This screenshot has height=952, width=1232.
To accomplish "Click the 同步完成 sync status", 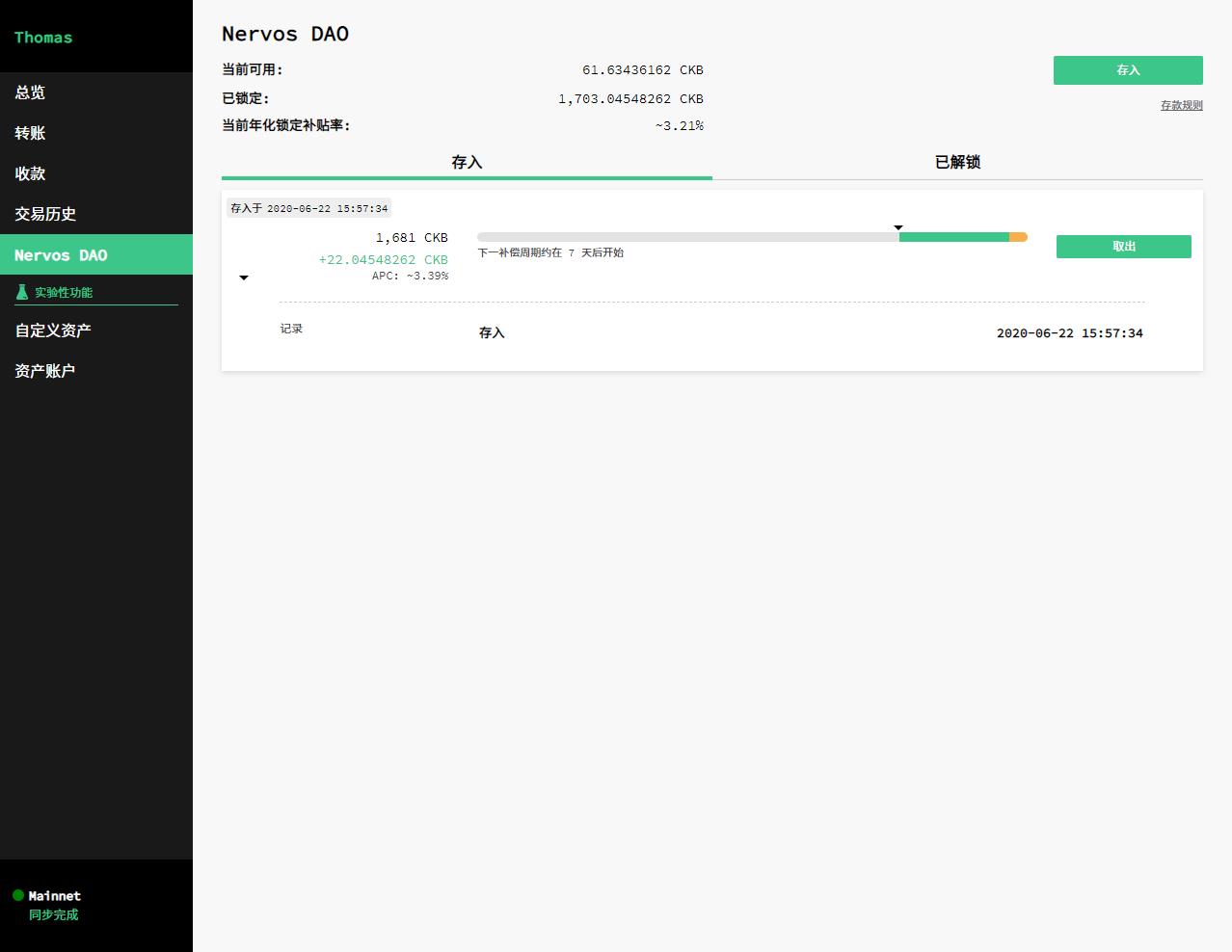I will 53,914.
